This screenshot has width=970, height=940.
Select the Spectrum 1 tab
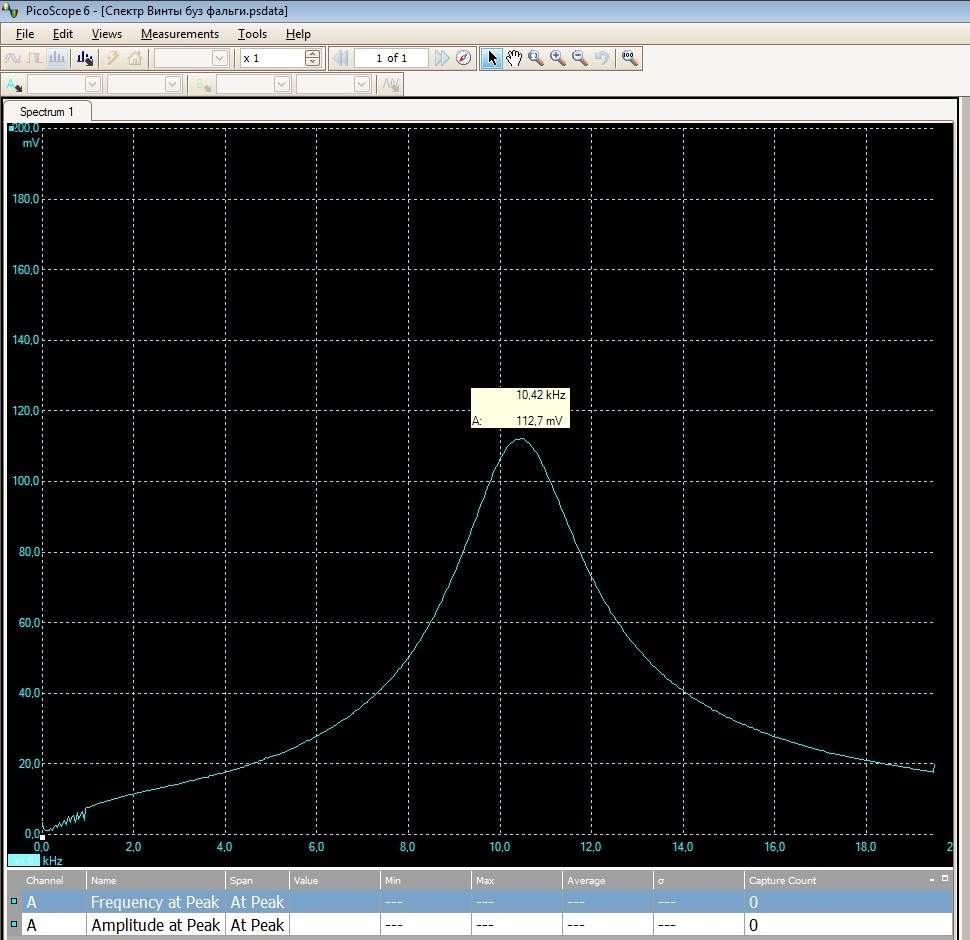click(47, 112)
